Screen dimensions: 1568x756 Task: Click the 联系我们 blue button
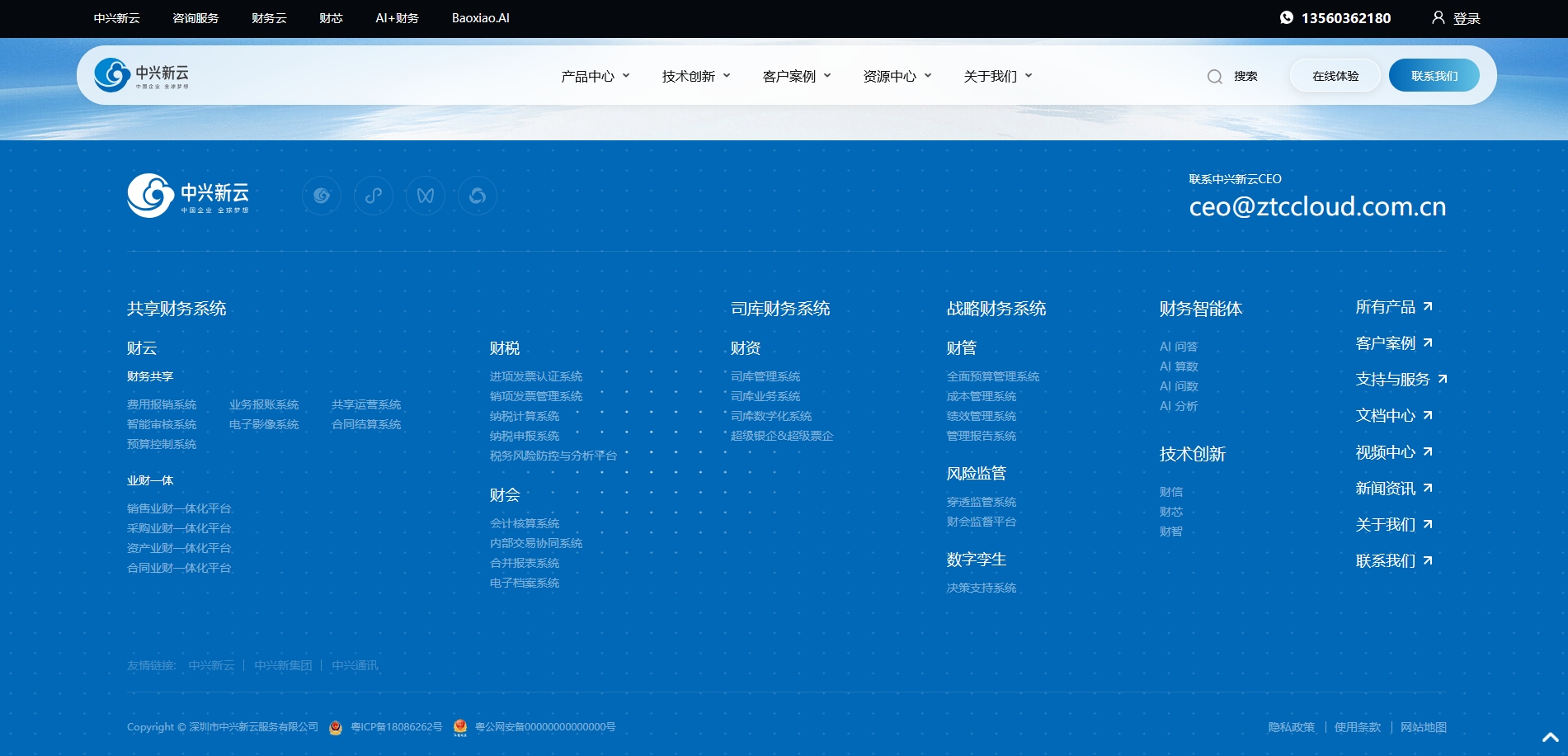1434,74
